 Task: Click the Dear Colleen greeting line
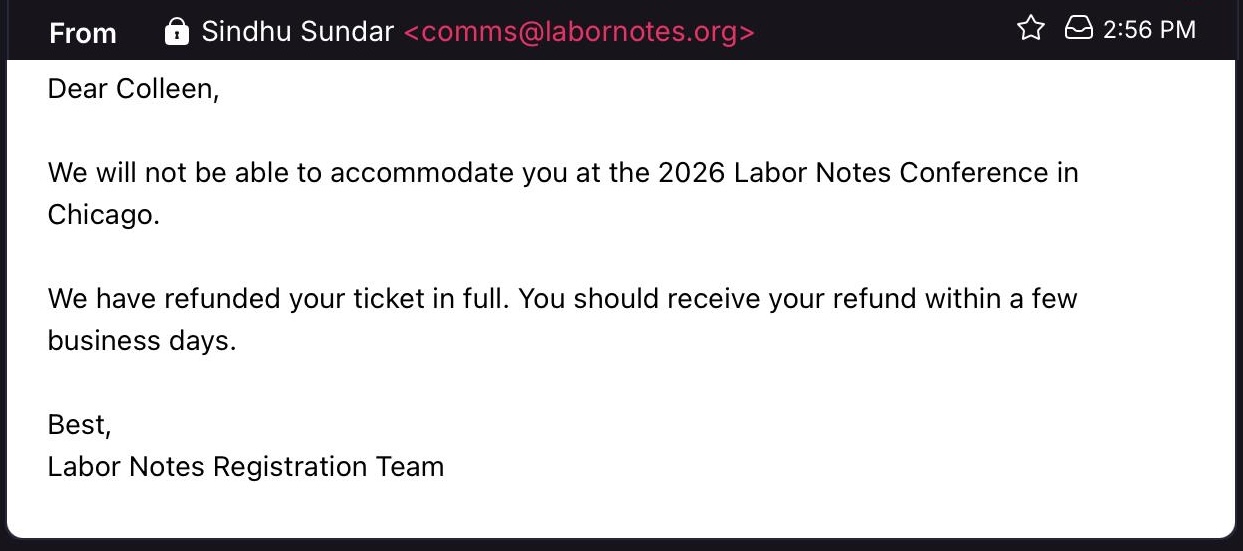tap(132, 89)
